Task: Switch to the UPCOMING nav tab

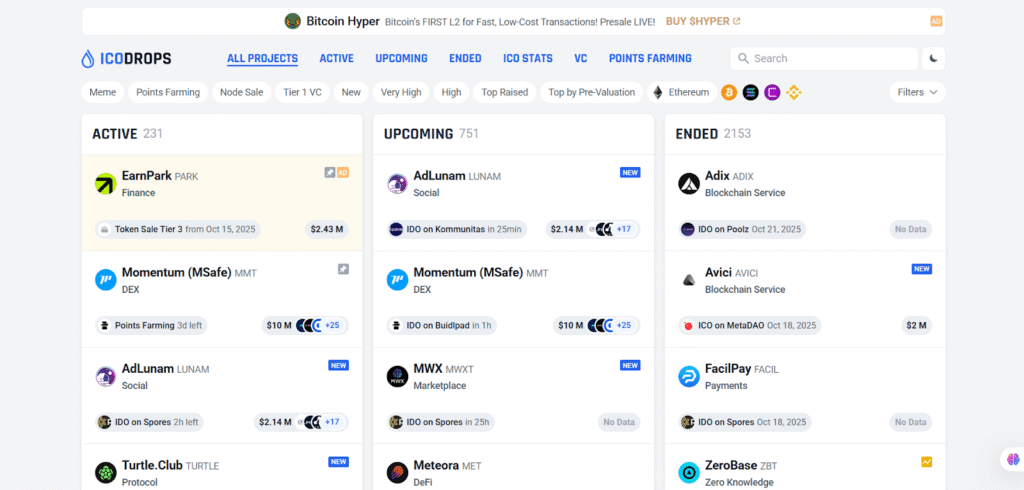Action: click(x=401, y=59)
